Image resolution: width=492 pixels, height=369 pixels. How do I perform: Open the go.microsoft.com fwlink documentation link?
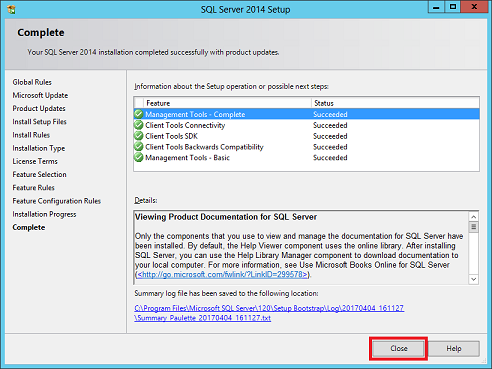223,274
